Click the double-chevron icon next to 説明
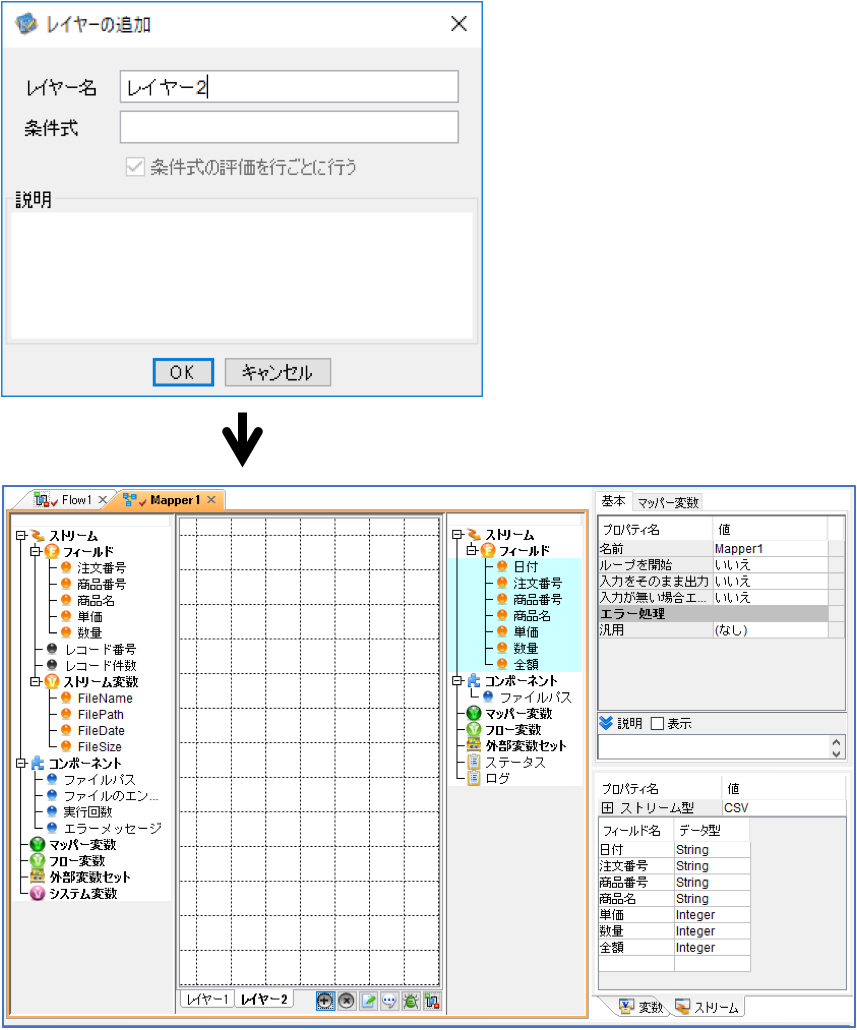The width and height of the screenshot is (857, 1030). click(606, 723)
